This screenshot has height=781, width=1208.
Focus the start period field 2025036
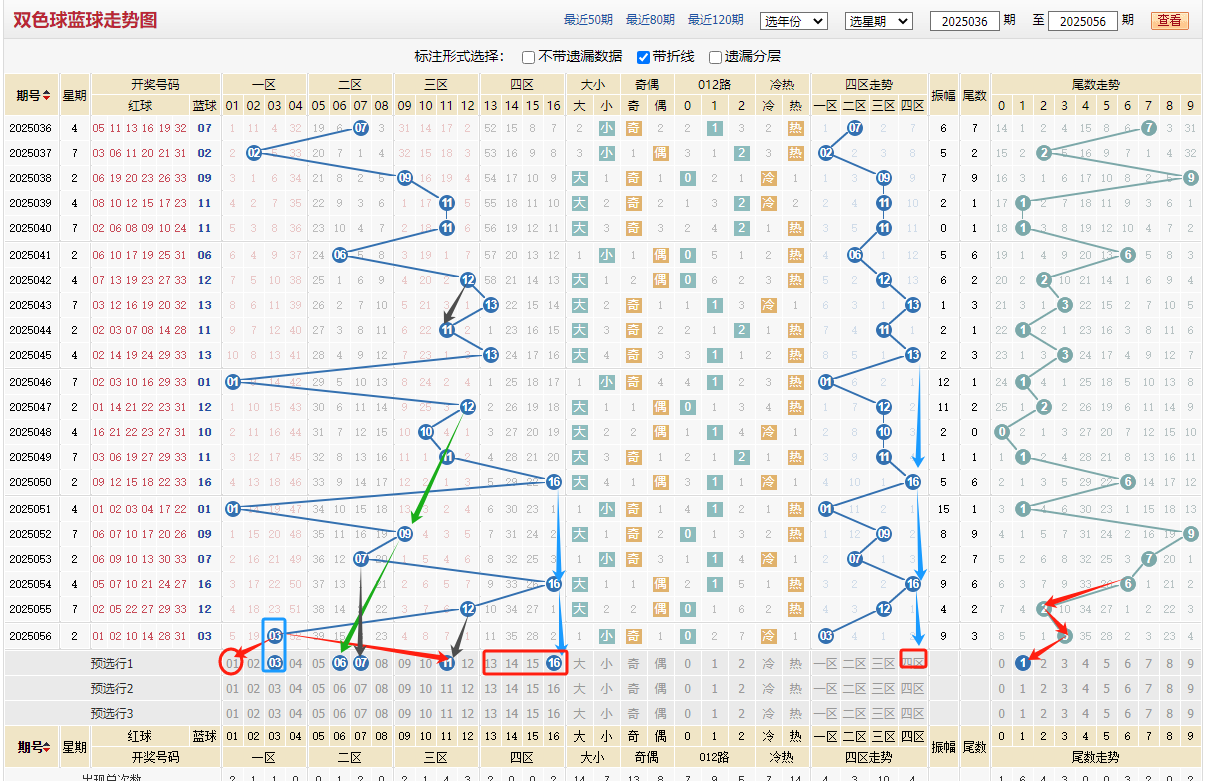pos(964,20)
